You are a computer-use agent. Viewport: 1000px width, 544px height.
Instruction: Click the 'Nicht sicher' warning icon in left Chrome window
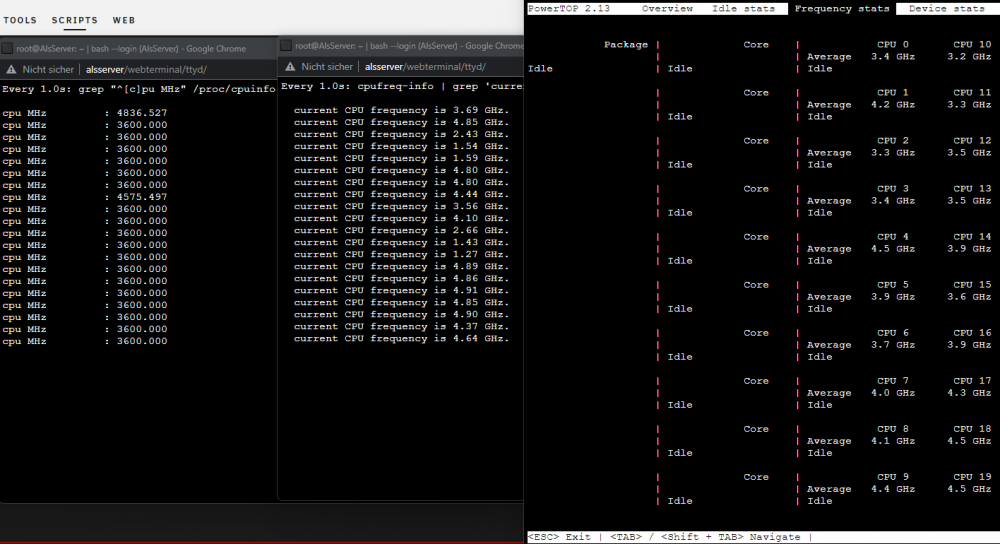coord(11,70)
